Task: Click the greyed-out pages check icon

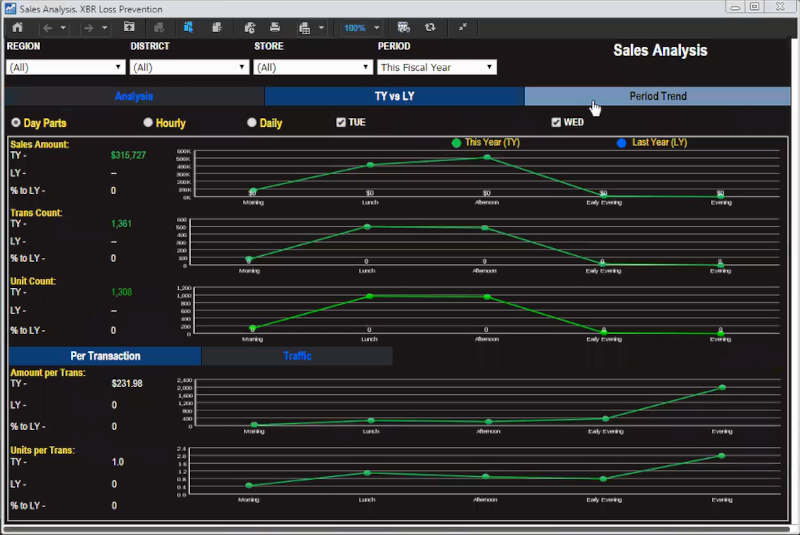Action: point(159,28)
